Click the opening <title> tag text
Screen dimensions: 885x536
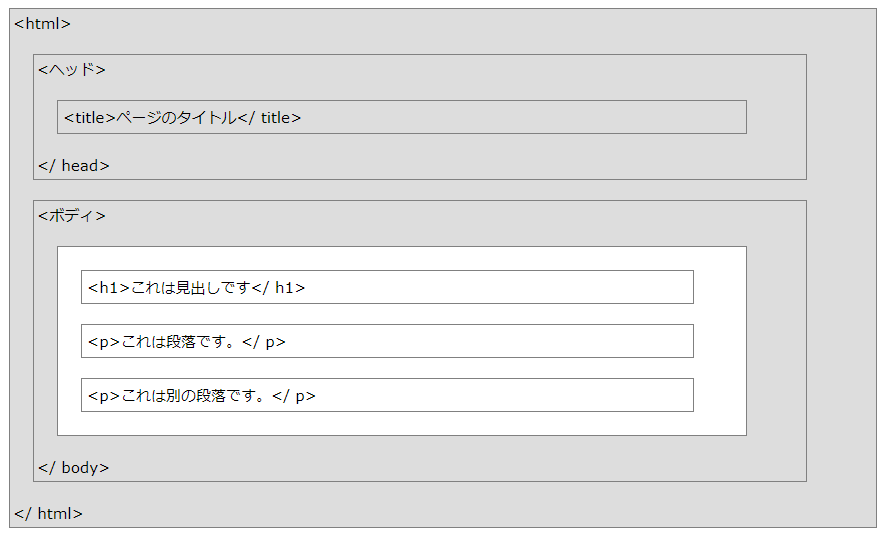[x=90, y=117]
